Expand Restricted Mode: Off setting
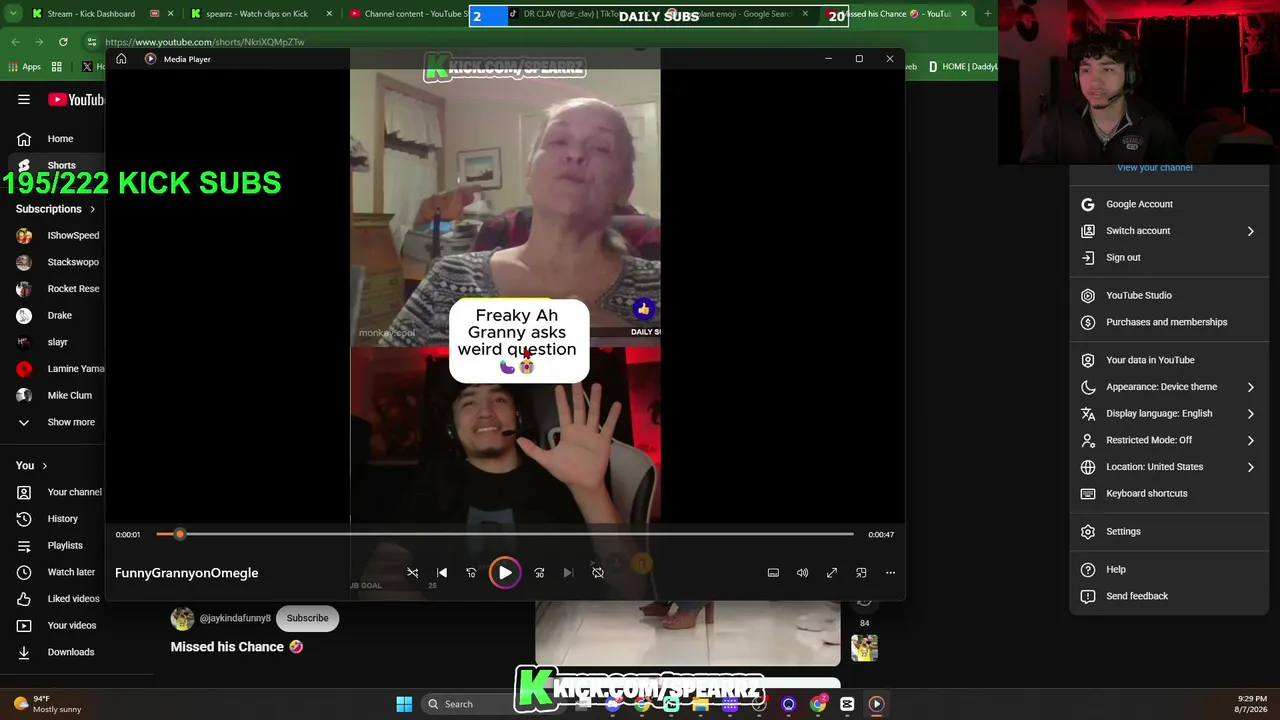The image size is (1280, 720). (x=1170, y=440)
